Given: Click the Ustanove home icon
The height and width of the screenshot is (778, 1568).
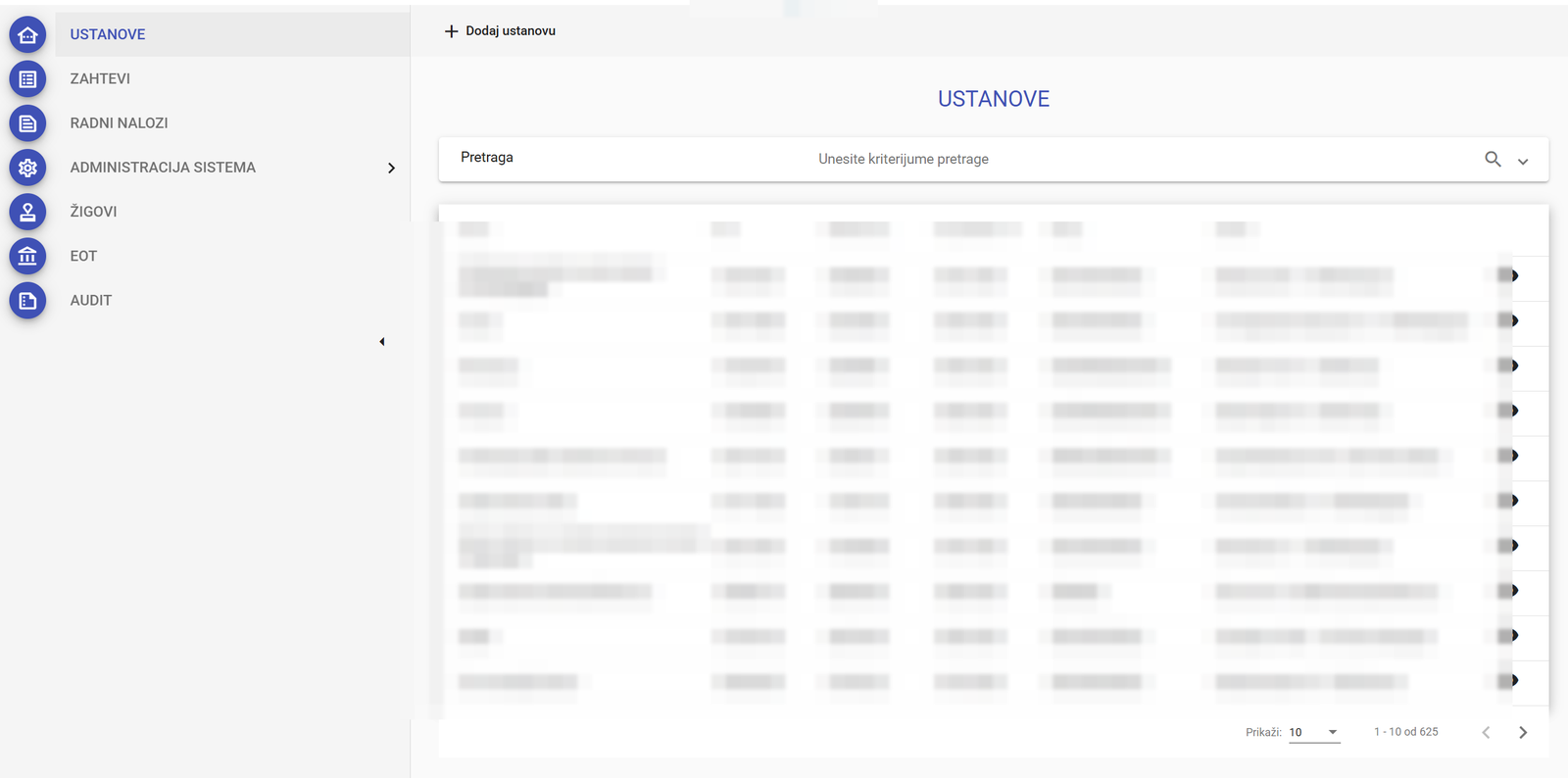Looking at the screenshot, I should [x=27, y=35].
